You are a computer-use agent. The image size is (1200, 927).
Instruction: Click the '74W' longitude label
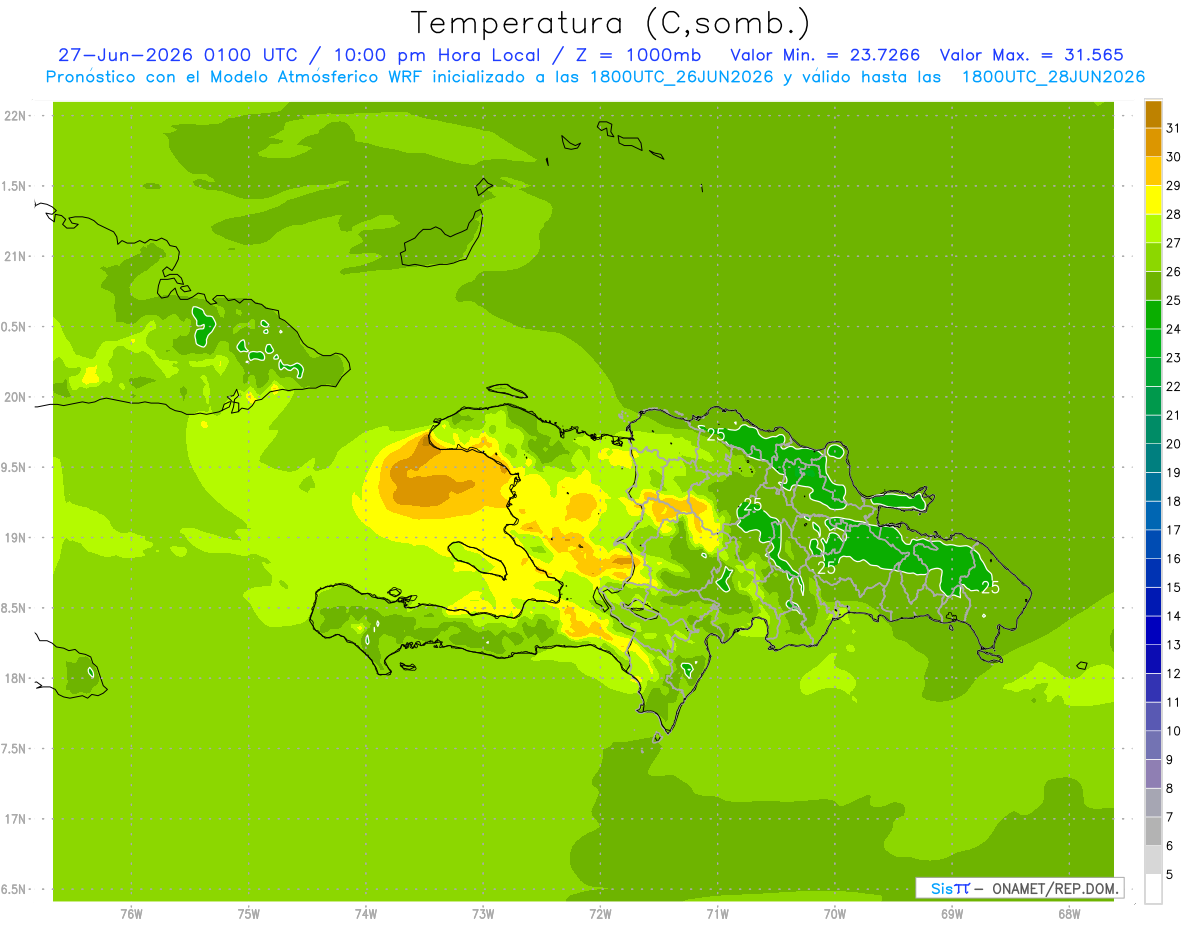pos(366,913)
